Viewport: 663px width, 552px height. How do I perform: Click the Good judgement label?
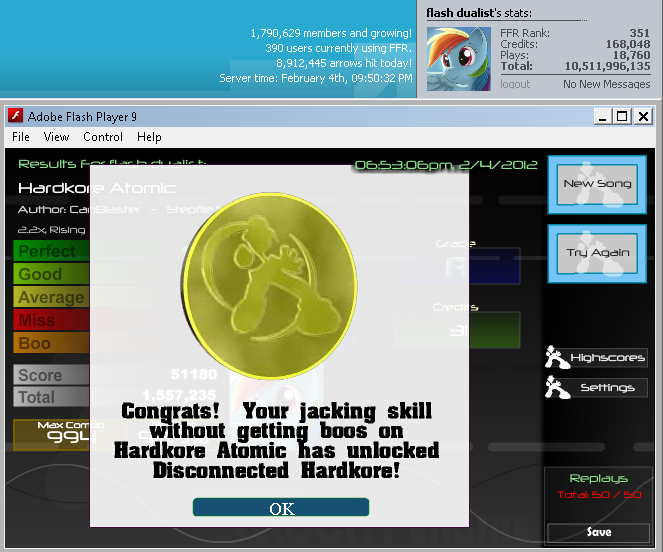40,274
